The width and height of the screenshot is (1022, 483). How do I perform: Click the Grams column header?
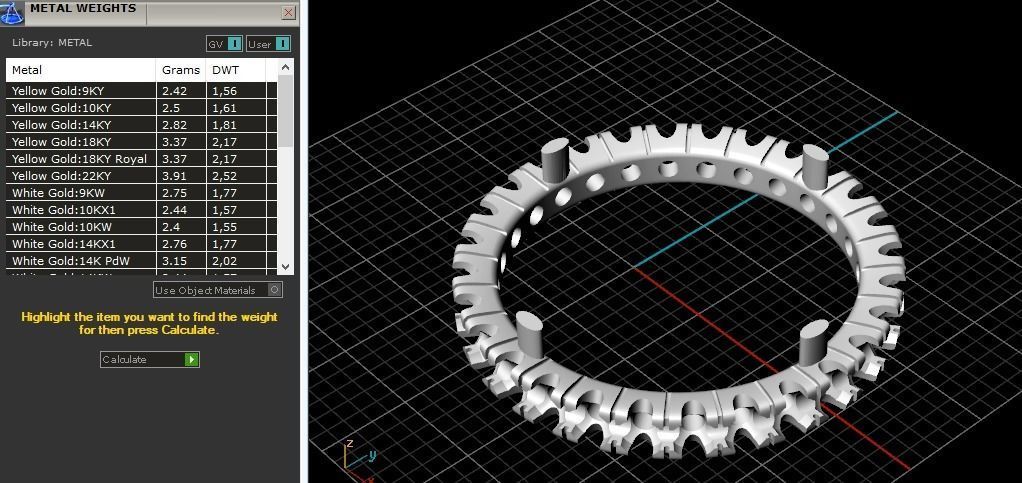181,70
